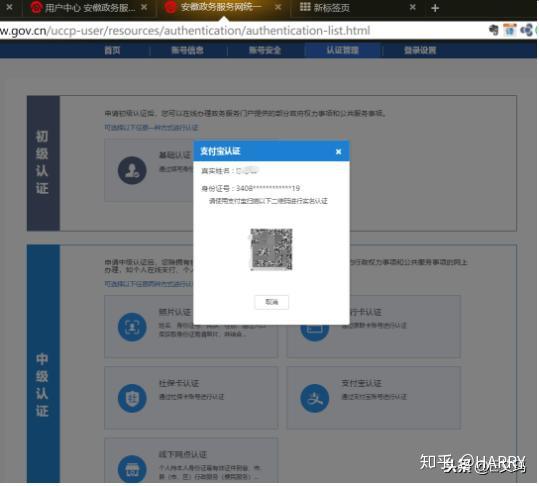Open the 支付宝认证 card title in background
Viewport: 539px width, 486px height.
coord(361,383)
